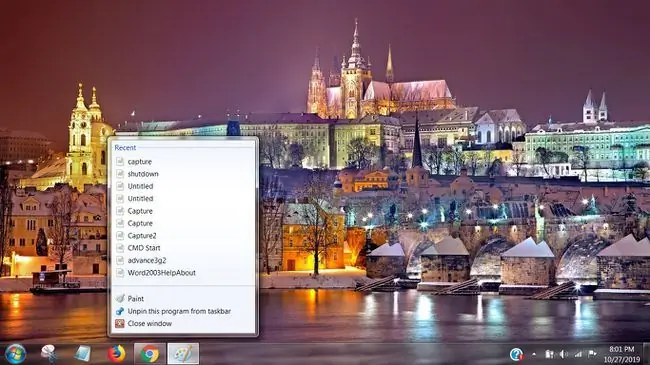The width and height of the screenshot is (650, 365).
Task: Show hidden tray icons arrow
Action: point(534,355)
